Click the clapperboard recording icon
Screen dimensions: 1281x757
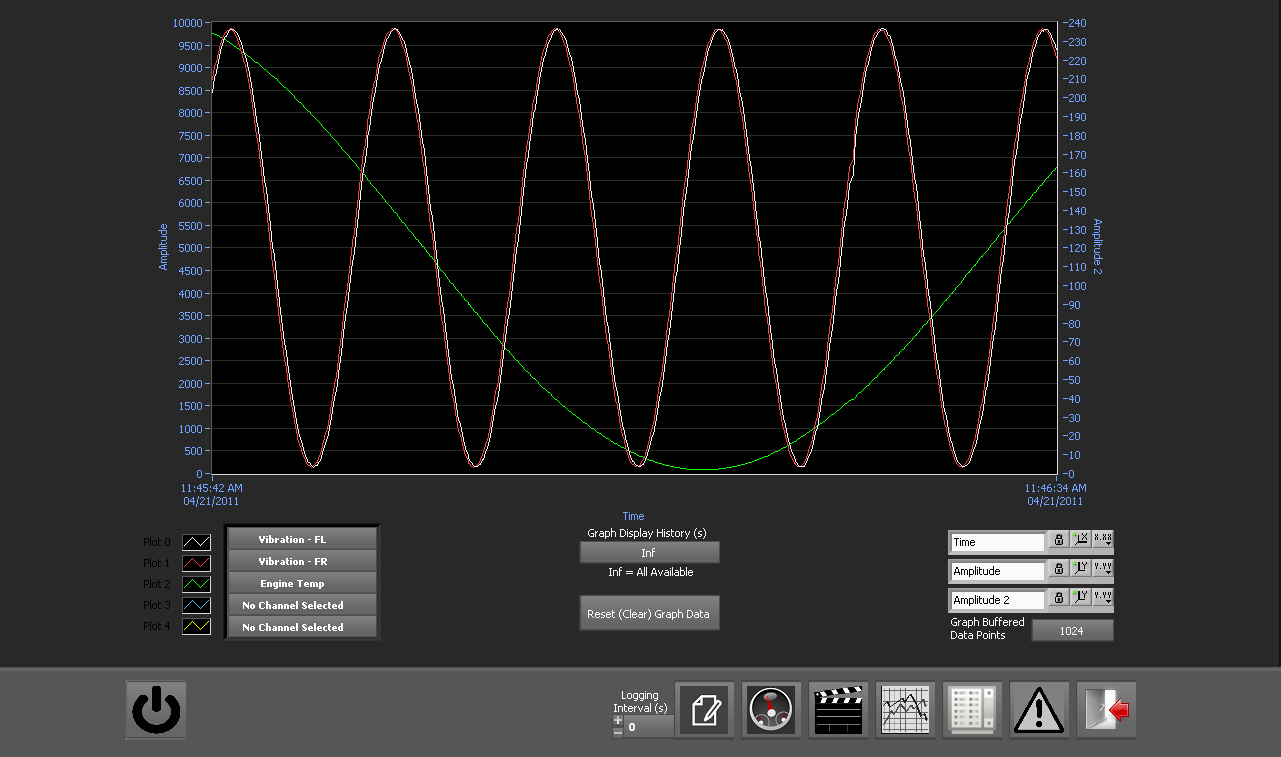tap(839, 711)
